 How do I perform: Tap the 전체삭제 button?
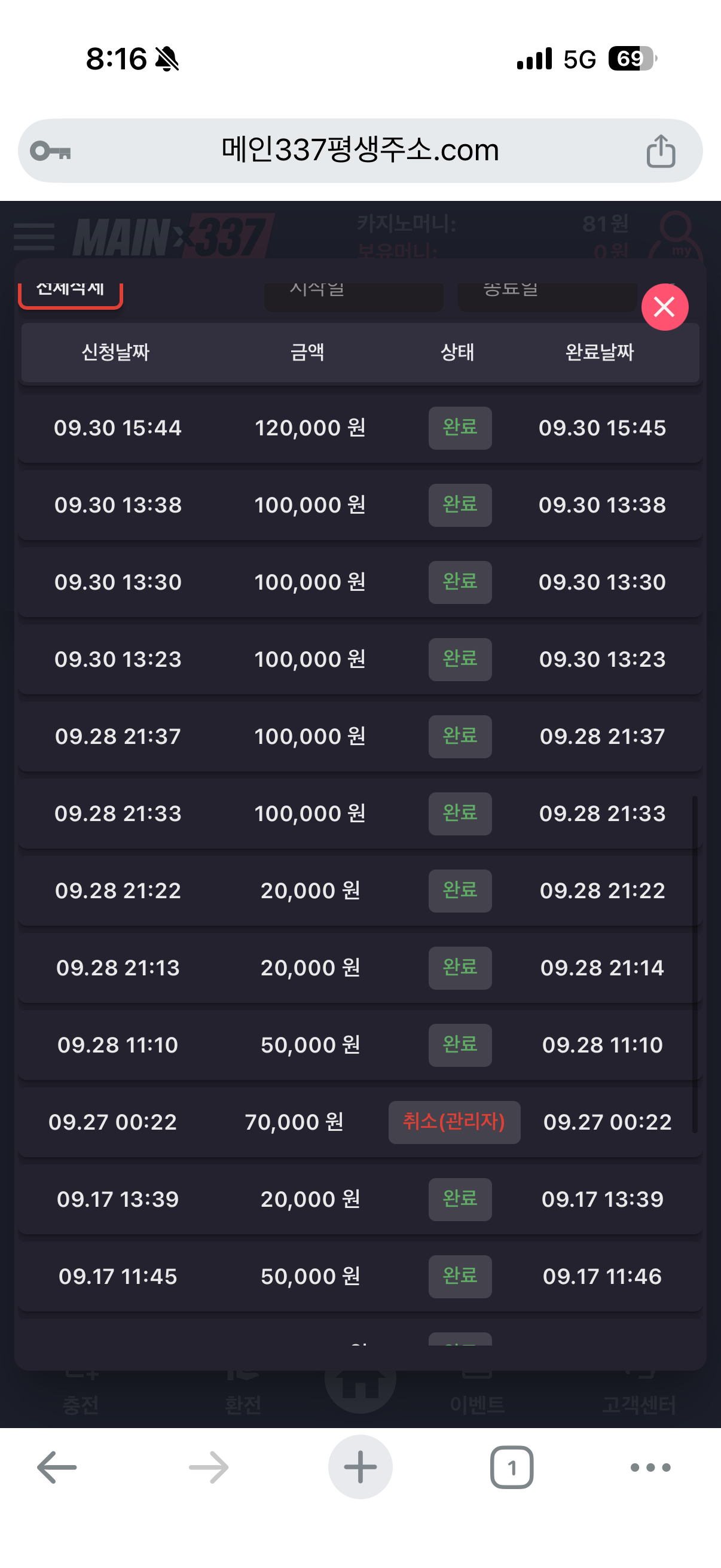pos(71,292)
